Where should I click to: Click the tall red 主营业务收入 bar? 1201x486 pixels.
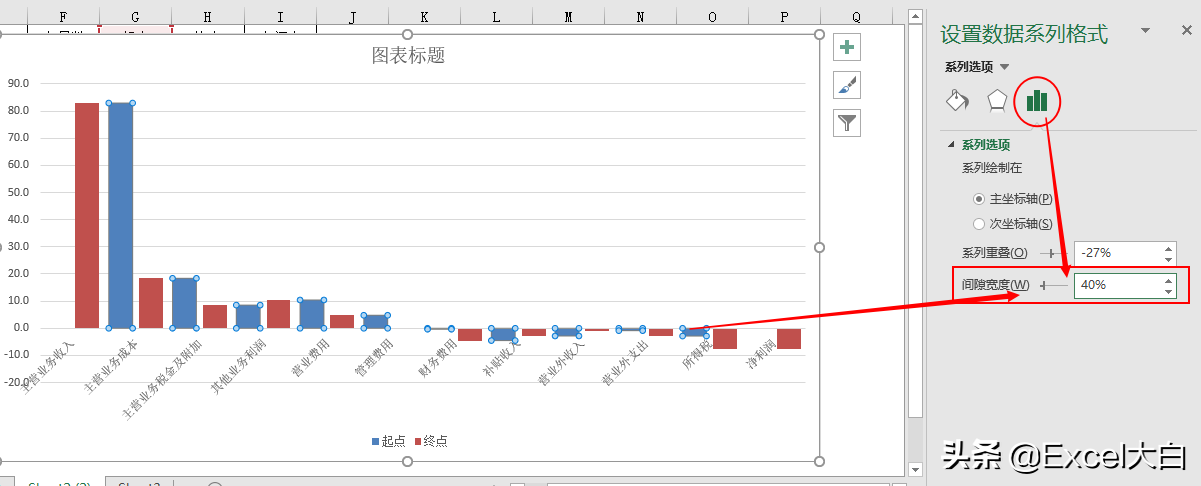87,215
